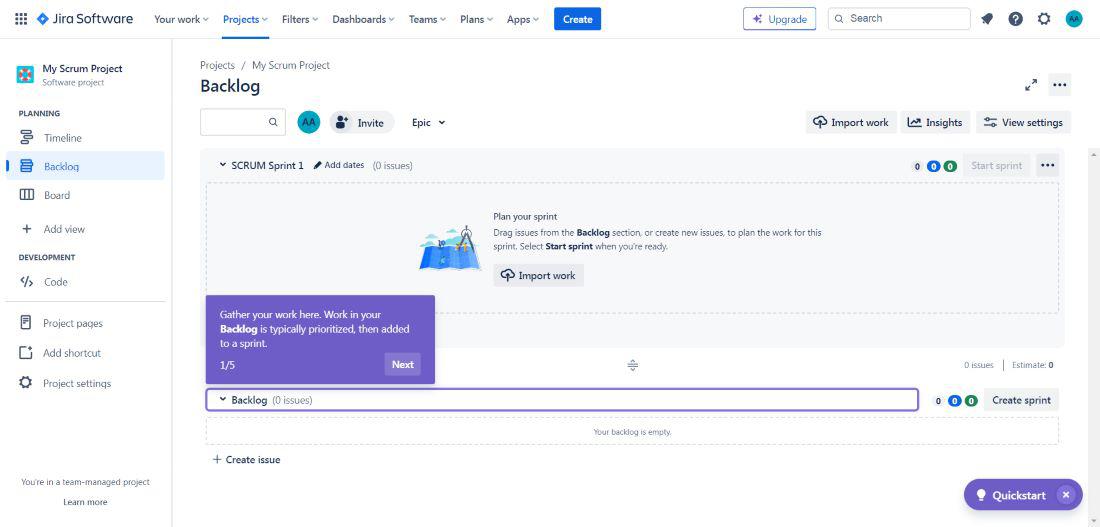Click the blue Create button
1100x527 pixels.
[x=577, y=19]
